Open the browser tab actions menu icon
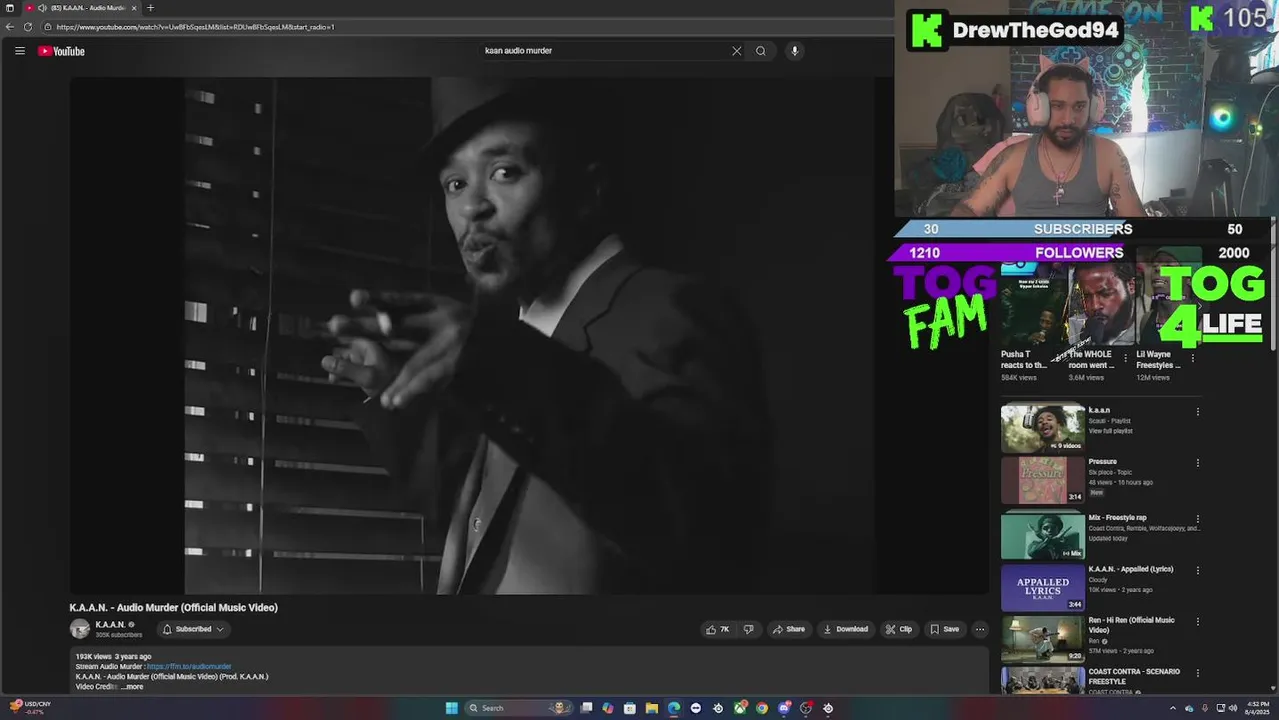 (x=10, y=8)
